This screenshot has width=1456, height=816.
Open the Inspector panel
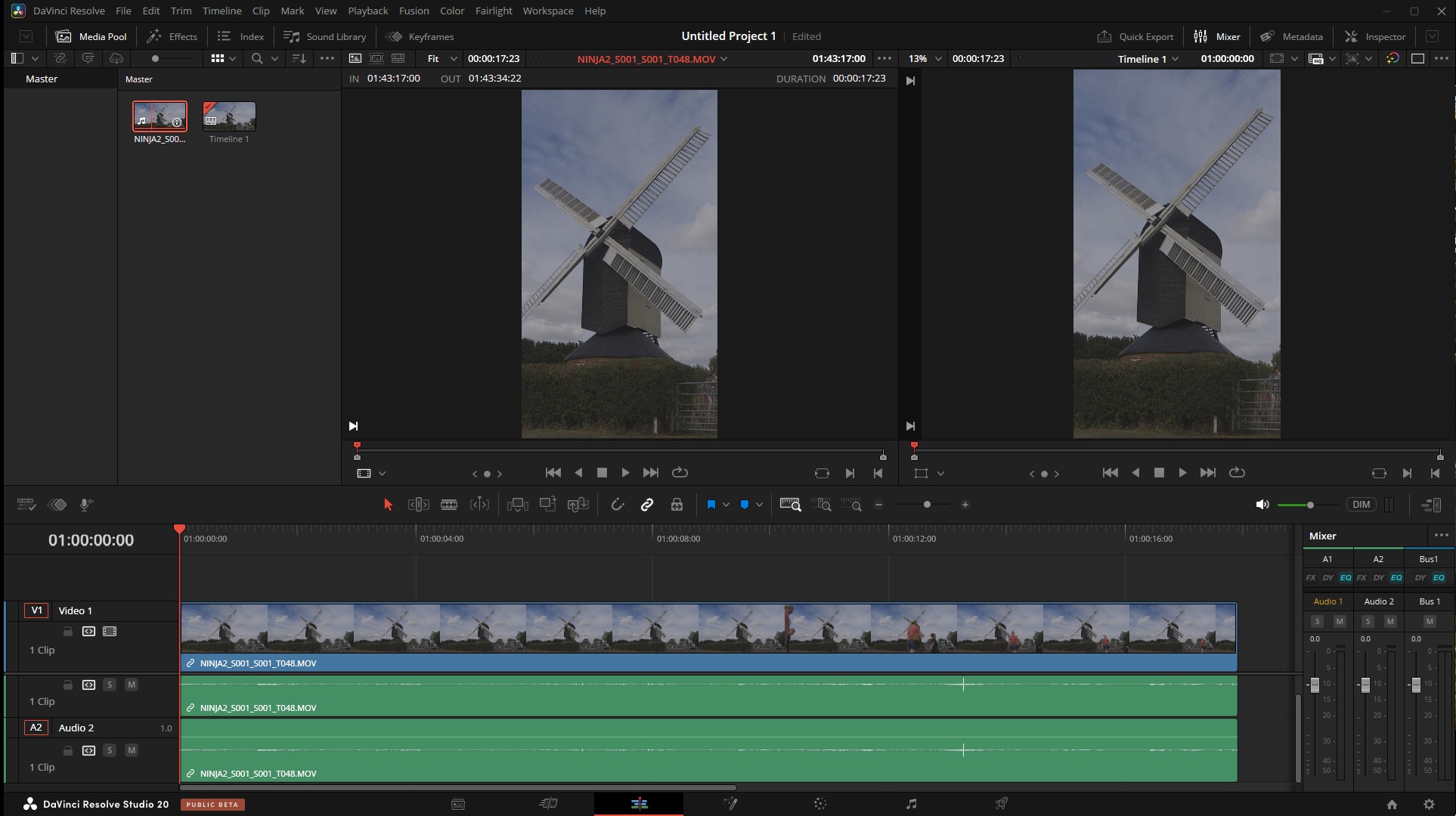[1374, 36]
